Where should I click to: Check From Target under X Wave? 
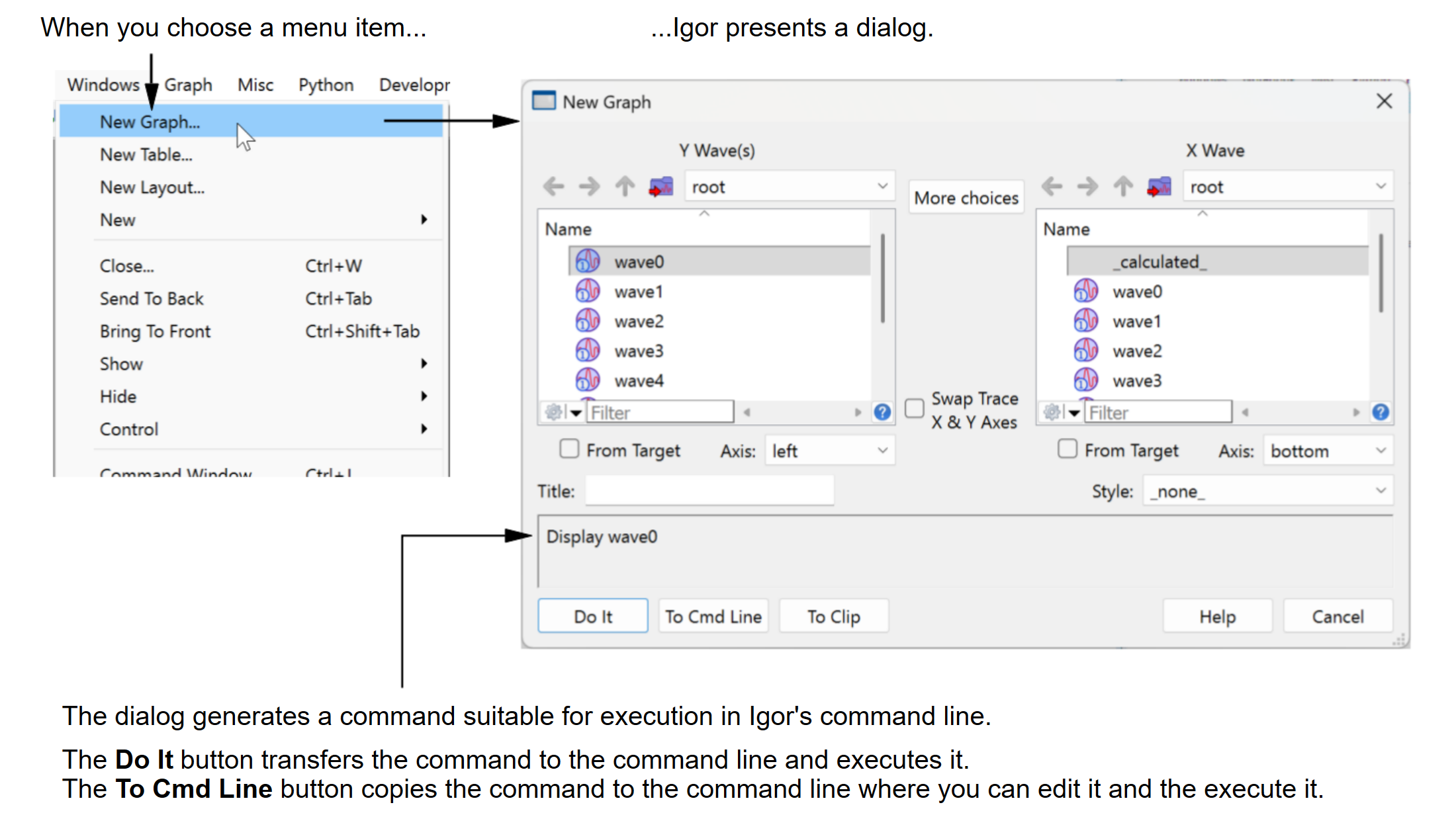(1068, 449)
